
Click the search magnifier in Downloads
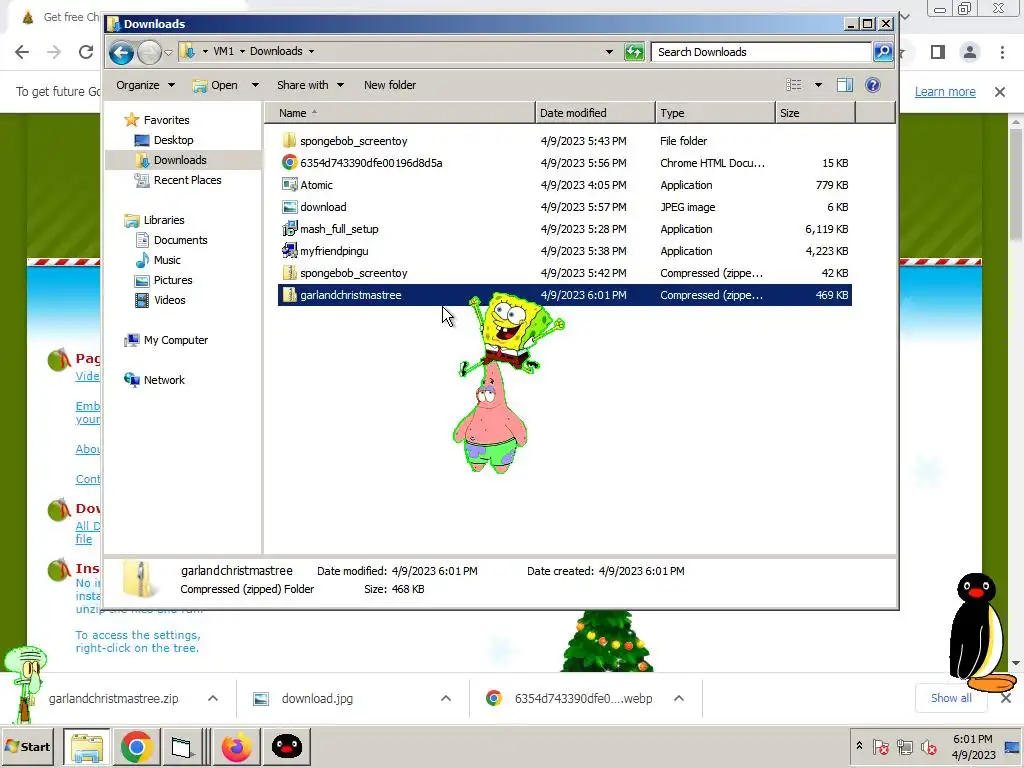(x=882, y=52)
